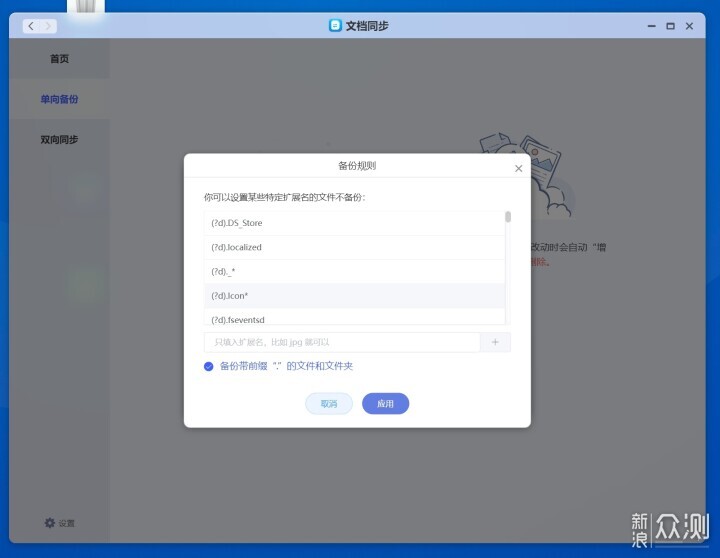
Task: Select the 单向备份 sidebar tab
Action: pyautogui.click(x=59, y=99)
